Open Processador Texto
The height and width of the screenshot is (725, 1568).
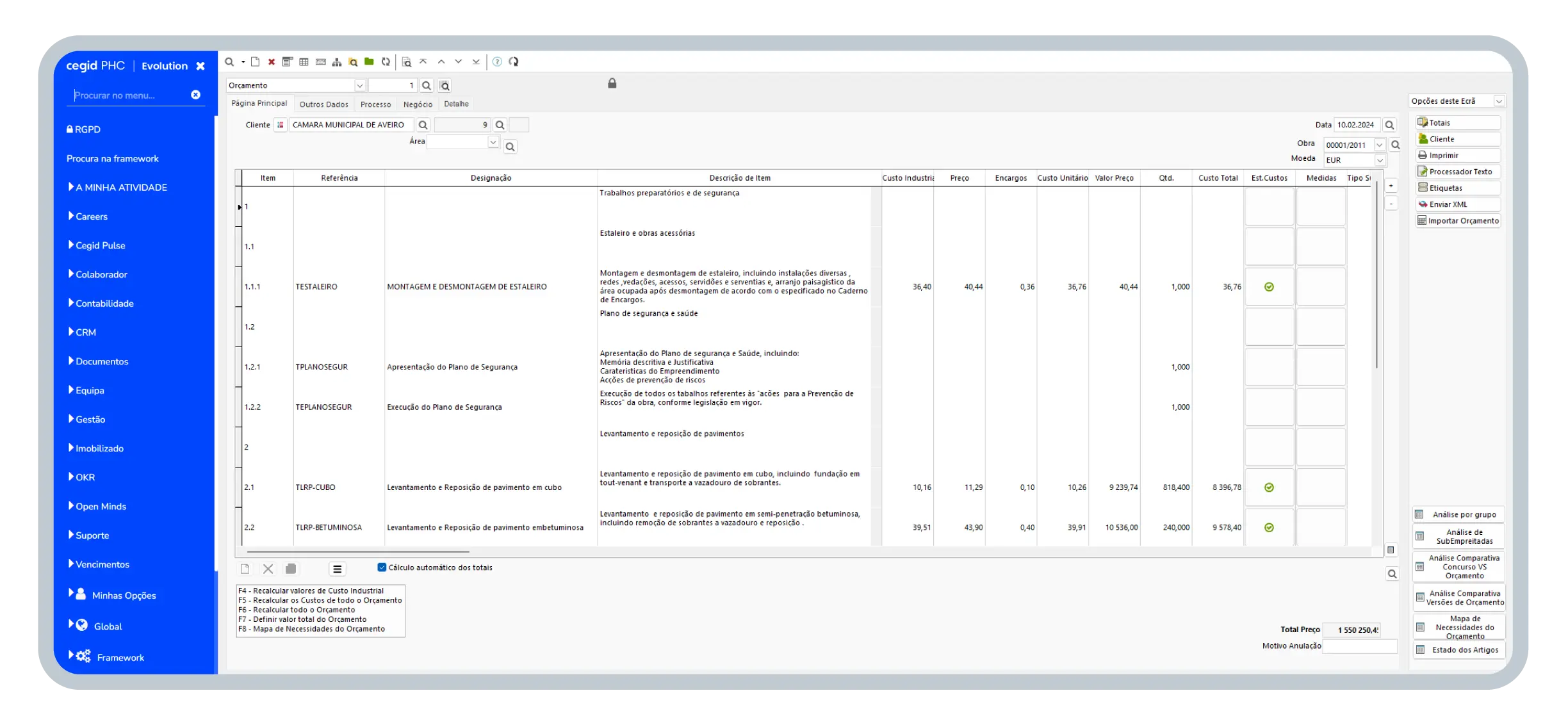1458,172
